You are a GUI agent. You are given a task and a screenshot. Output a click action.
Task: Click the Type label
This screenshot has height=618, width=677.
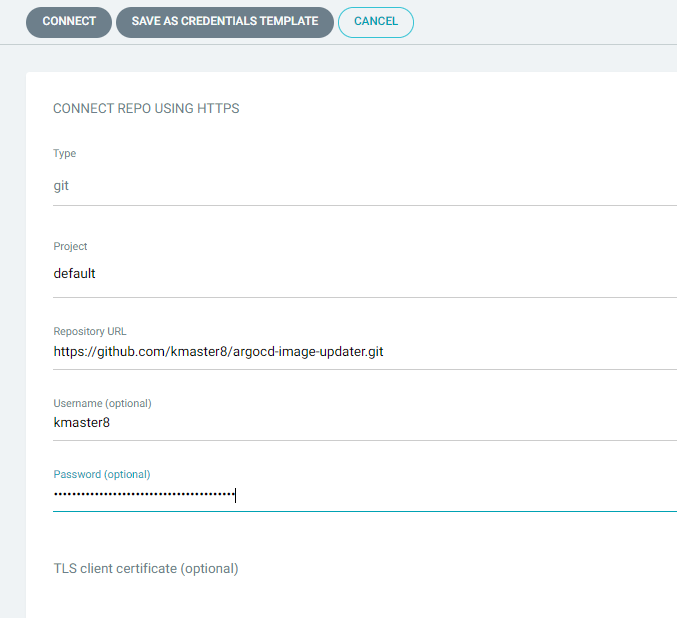[65, 154]
